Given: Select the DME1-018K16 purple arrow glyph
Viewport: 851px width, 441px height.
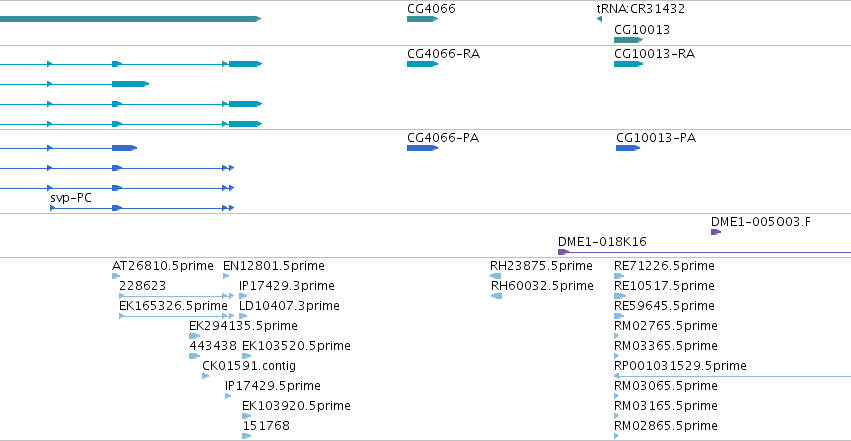Looking at the screenshot, I should [563, 252].
